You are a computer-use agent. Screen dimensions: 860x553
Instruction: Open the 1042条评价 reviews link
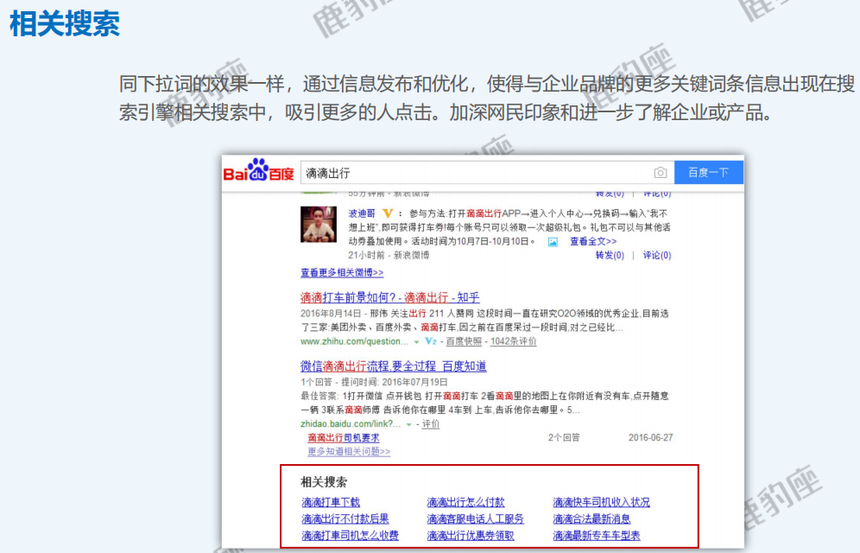pyautogui.click(x=513, y=341)
